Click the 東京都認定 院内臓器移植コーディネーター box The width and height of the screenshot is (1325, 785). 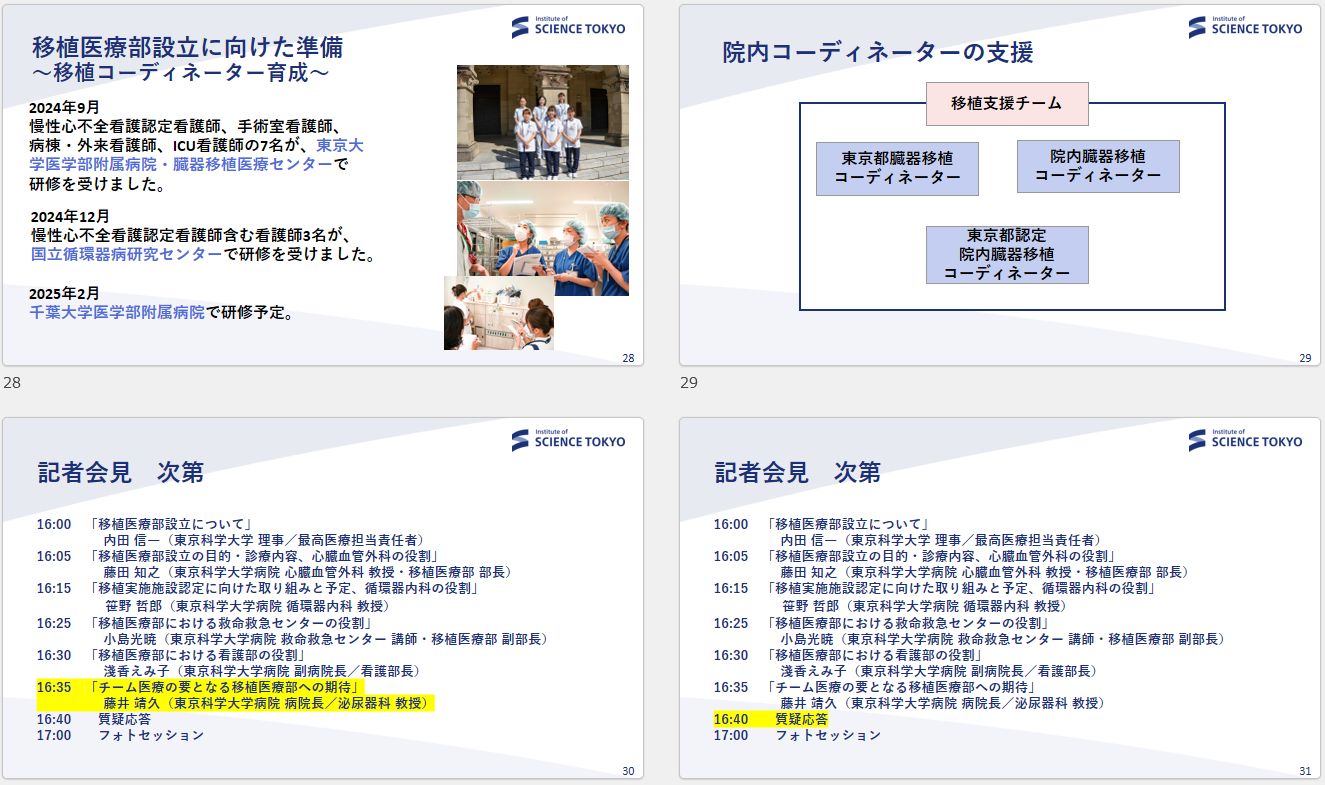click(x=1006, y=255)
